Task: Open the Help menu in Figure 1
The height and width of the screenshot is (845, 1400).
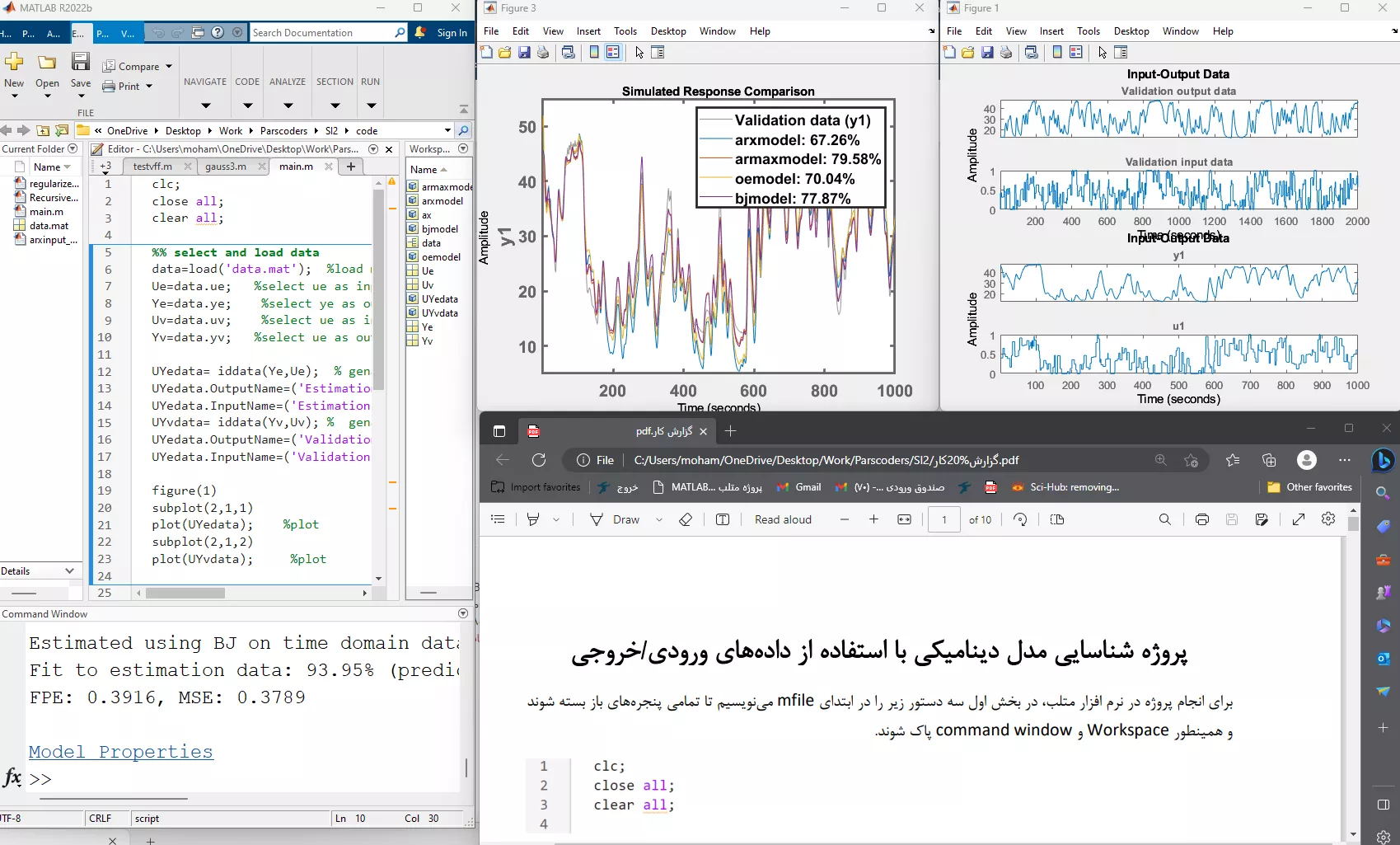Action: 1223,31
